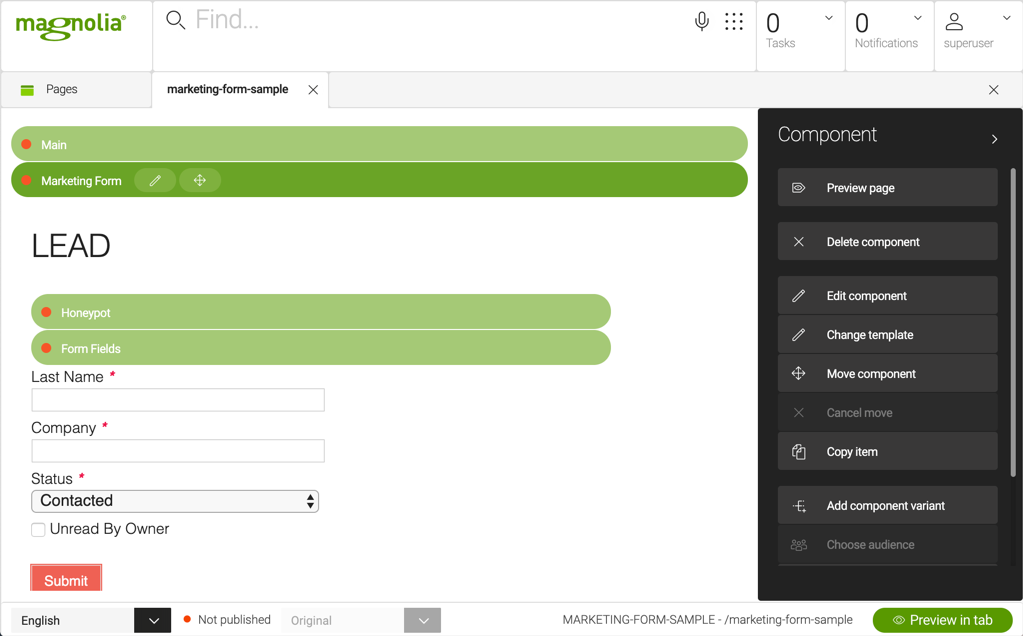Open the Status Contacted dropdown

click(x=175, y=501)
